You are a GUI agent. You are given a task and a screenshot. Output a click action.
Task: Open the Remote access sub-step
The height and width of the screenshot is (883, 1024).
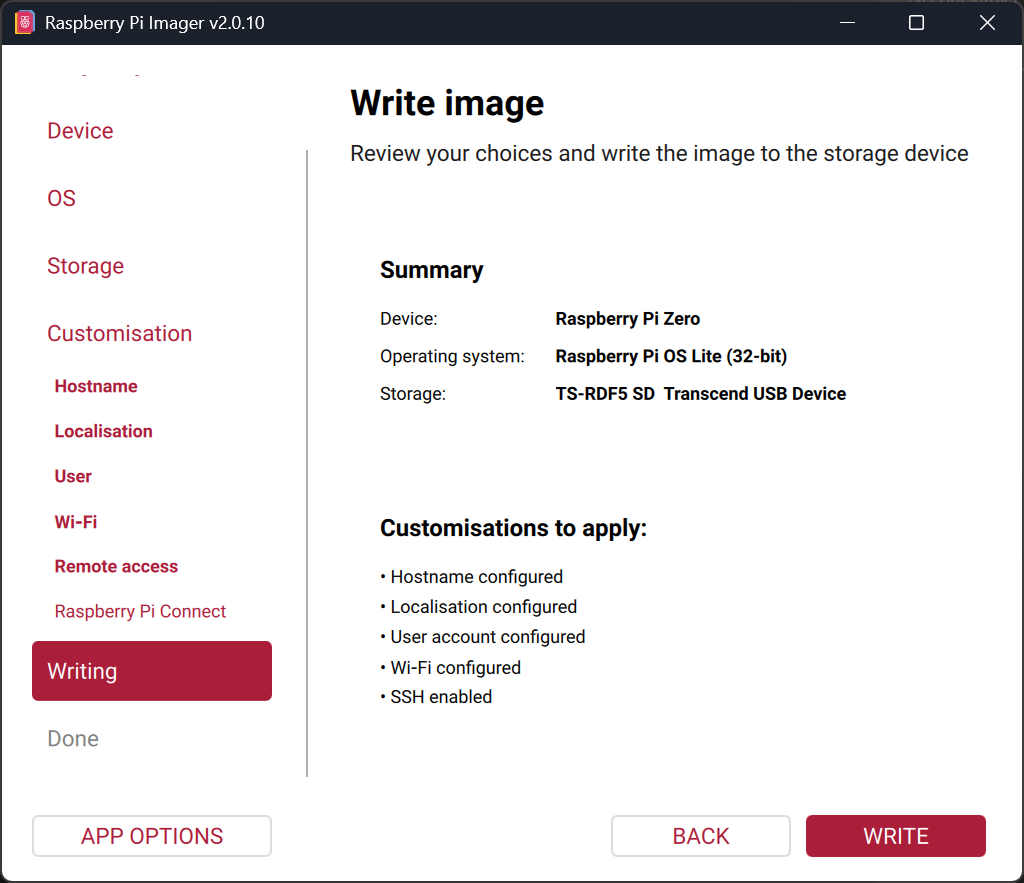[x=116, y=566]
